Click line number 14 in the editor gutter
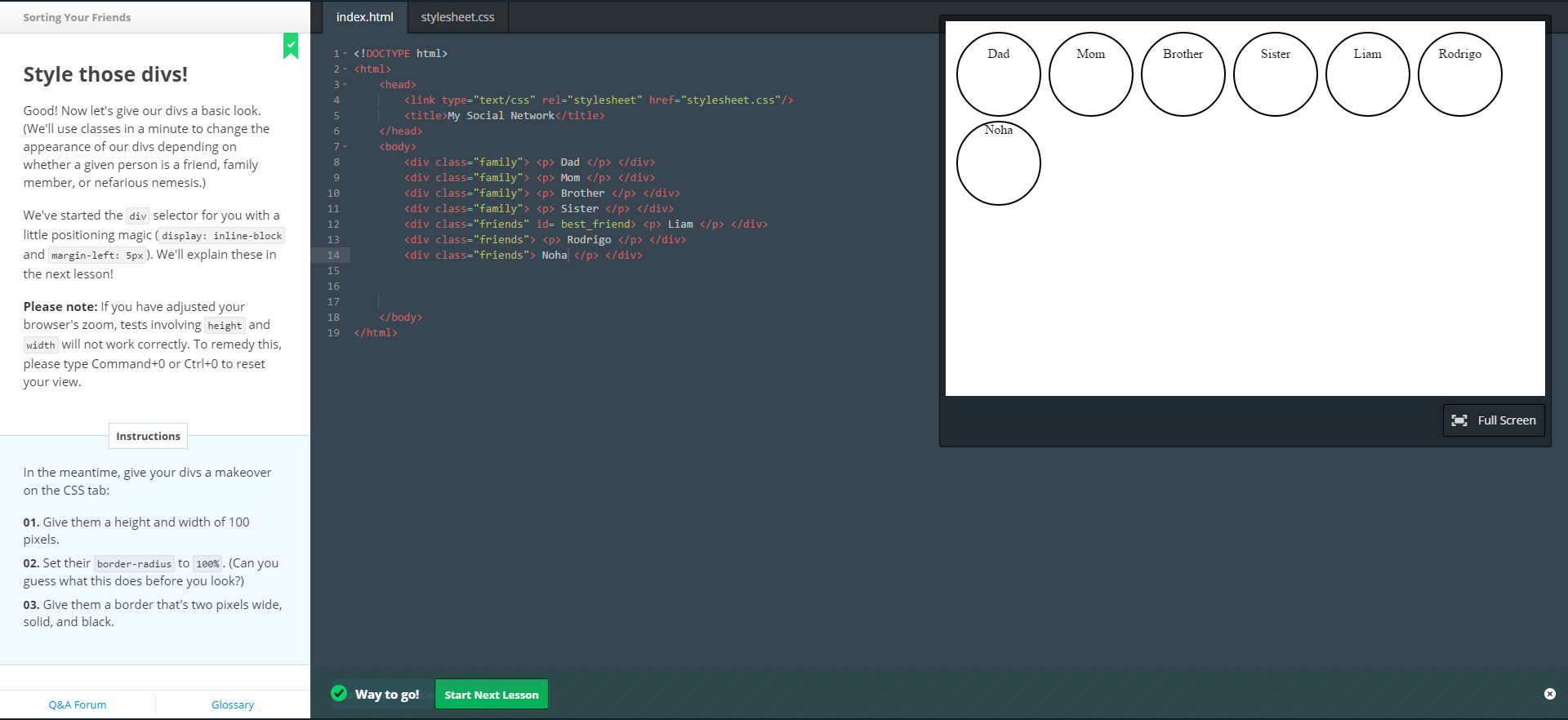This screenshot has width=1568, height=720. coord(333,256)
